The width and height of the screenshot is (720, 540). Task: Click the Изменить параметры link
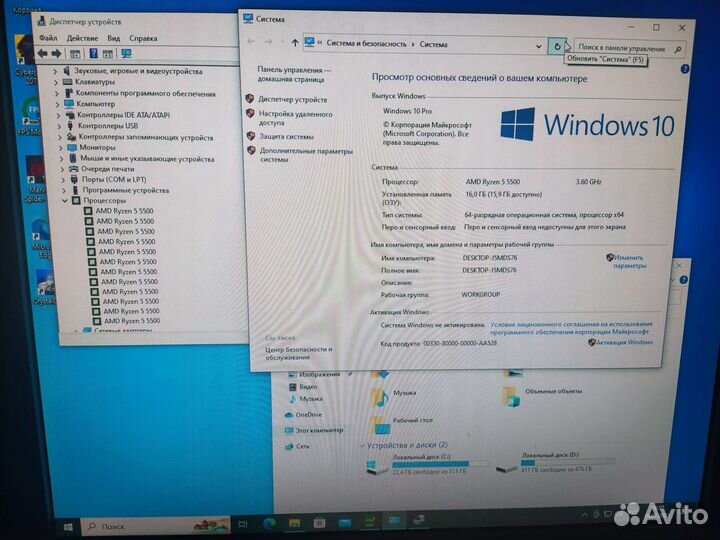pyautogui.click(x=629, y=261)
